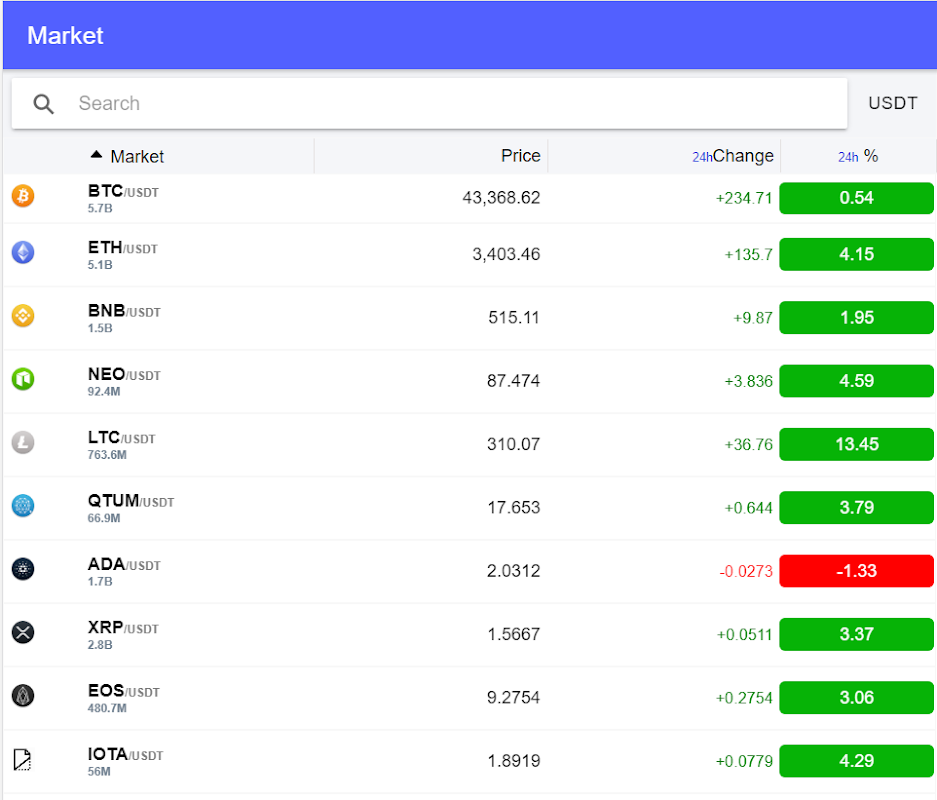Click the +0.0511 change value

(745, 634)
